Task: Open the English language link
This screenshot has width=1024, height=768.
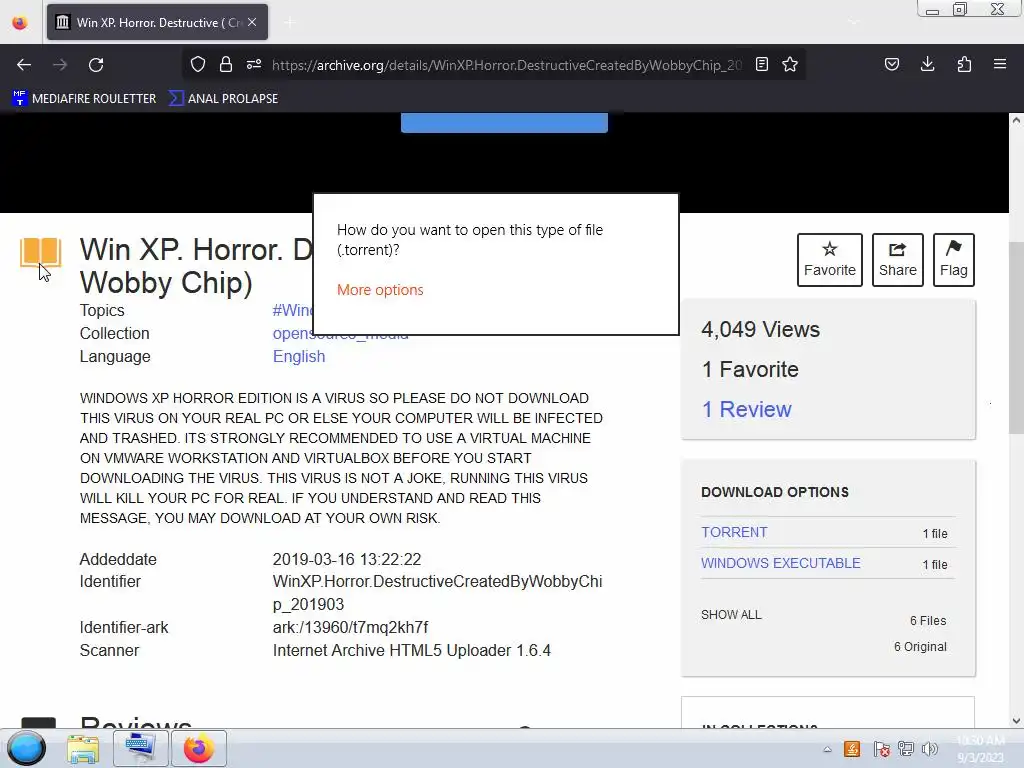Action: (298, 357)
